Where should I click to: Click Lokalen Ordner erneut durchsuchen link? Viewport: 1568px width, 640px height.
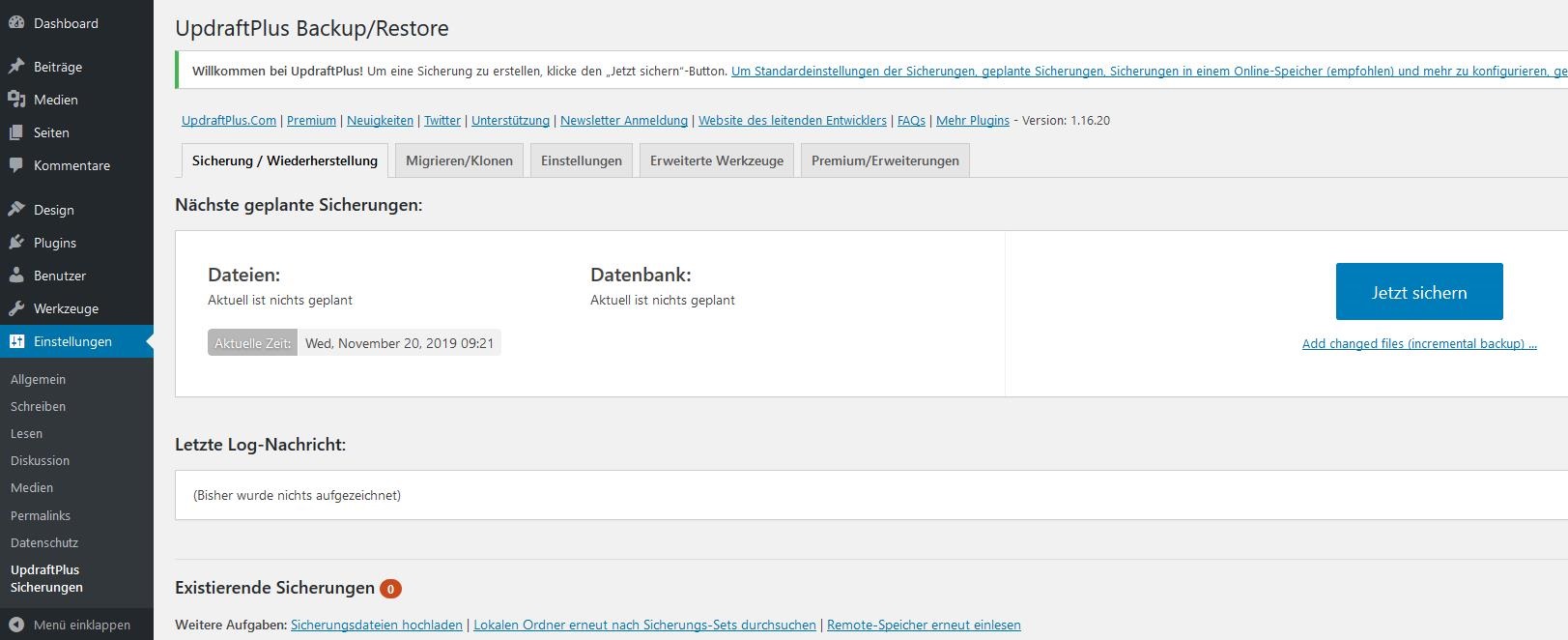pyautogui.click(x=644, y=625)
